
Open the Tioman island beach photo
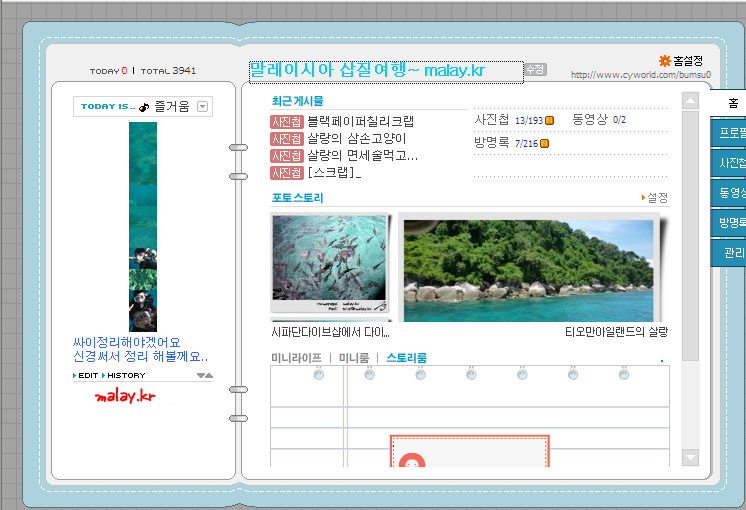tap(529, 269)
